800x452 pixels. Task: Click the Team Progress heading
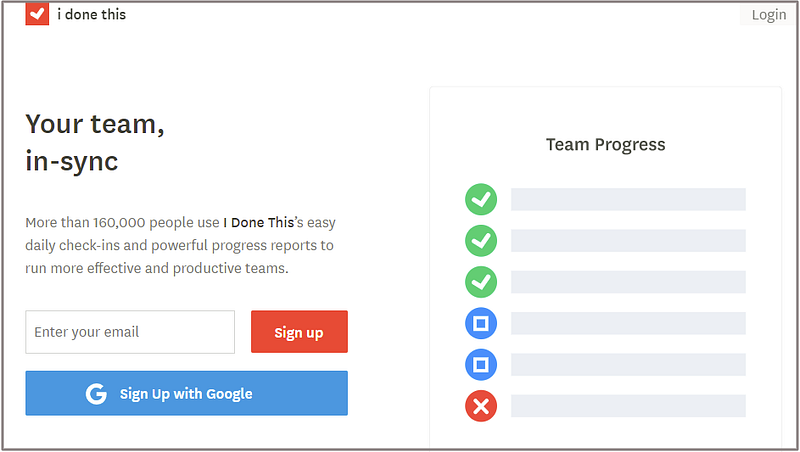[x=605, y=144]
